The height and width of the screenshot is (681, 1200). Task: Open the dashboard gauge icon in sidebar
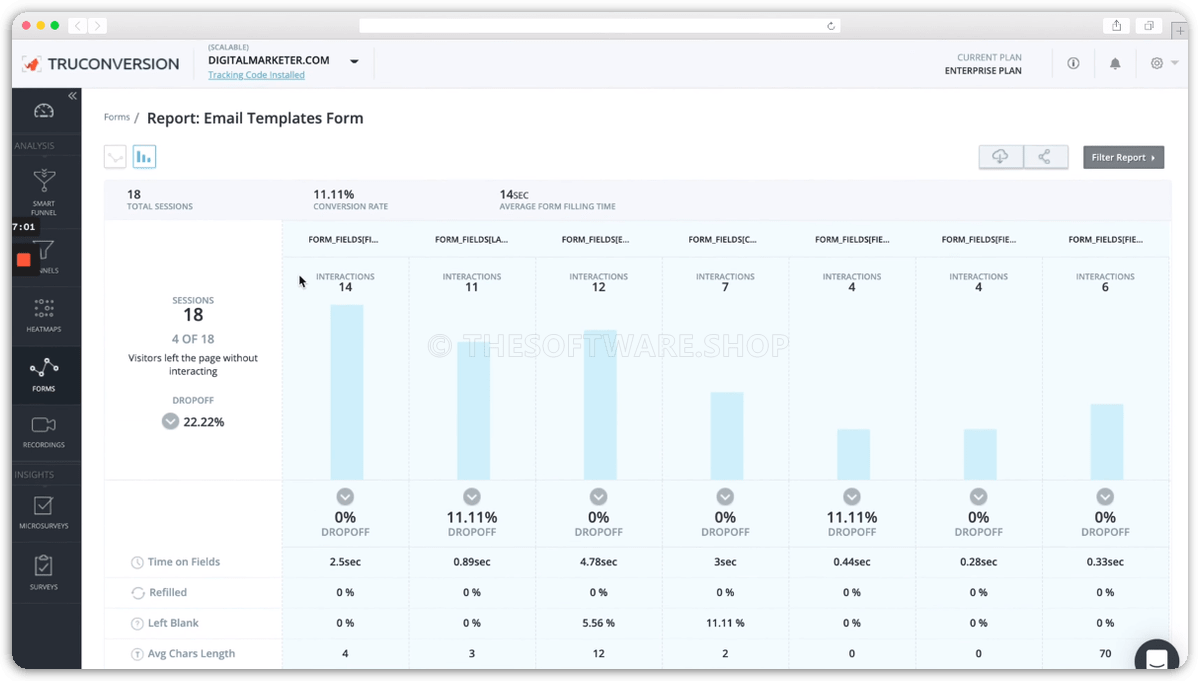(x=44, y=111)
